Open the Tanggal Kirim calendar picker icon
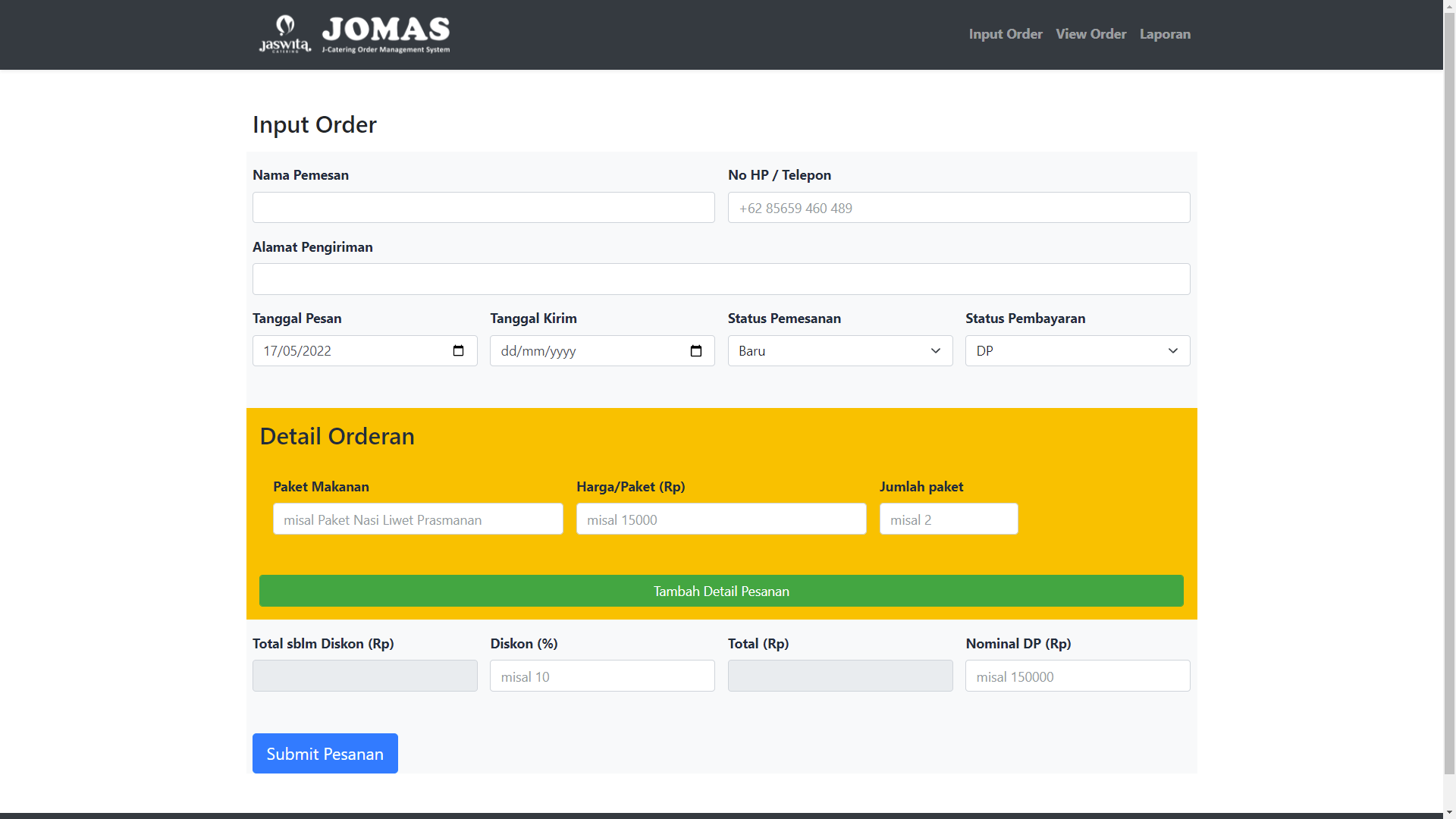 696,351
